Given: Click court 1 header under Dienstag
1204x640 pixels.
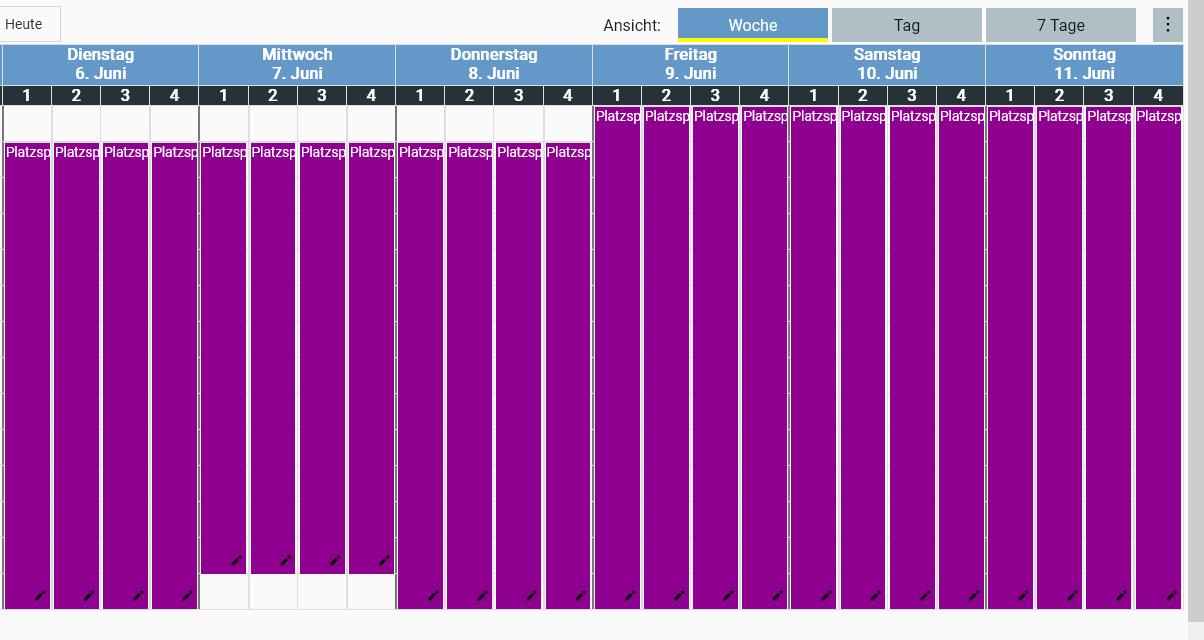Looking at the screenshot, I should tap(27, 95).
